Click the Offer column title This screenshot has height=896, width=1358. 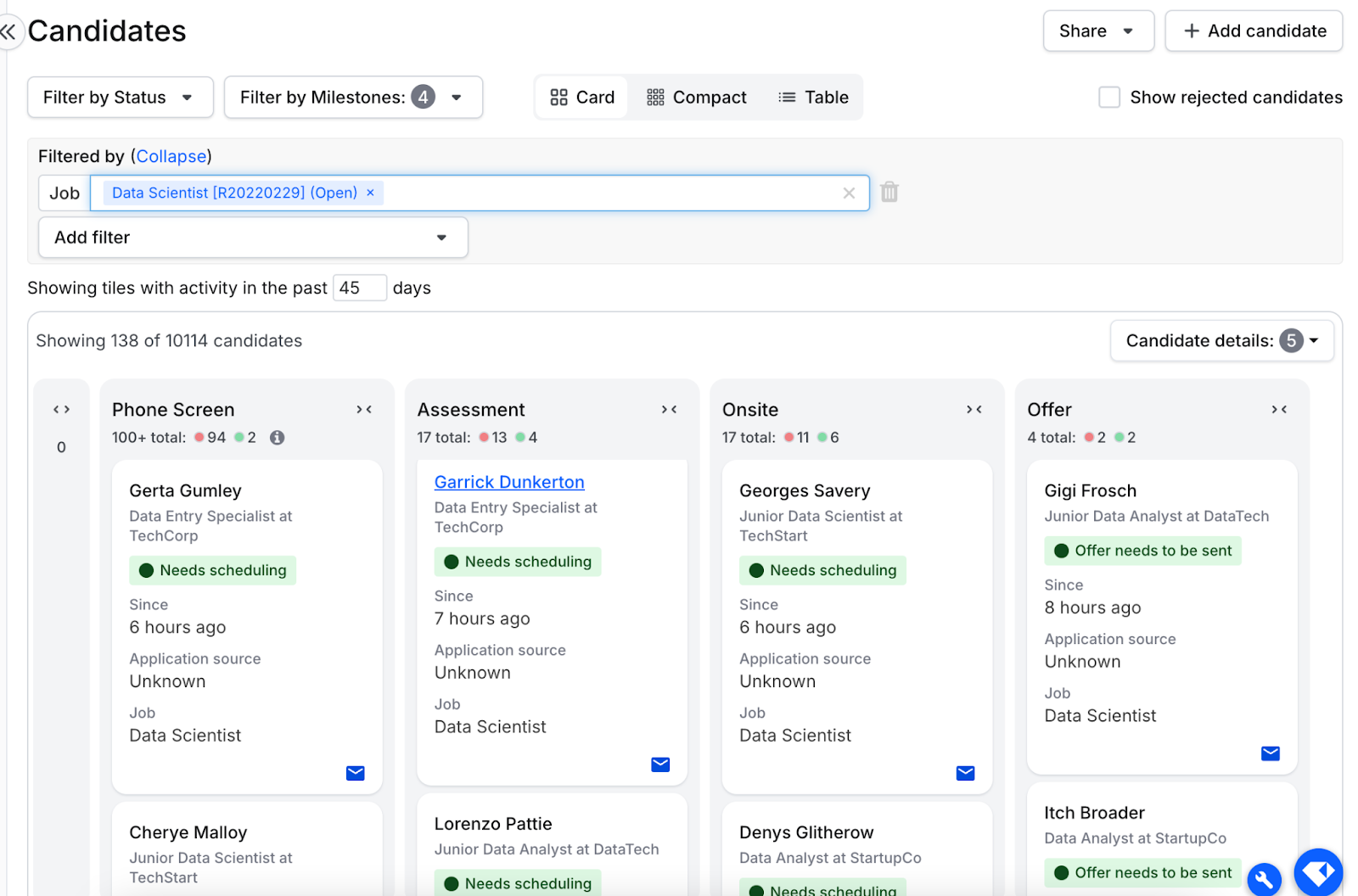(x=1049, y=410)
